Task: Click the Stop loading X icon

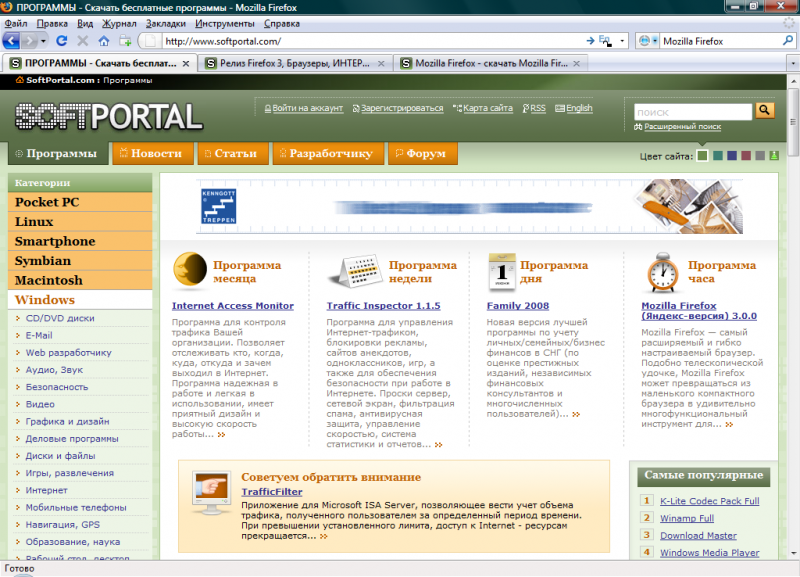Action: click(x=83, y=41)
